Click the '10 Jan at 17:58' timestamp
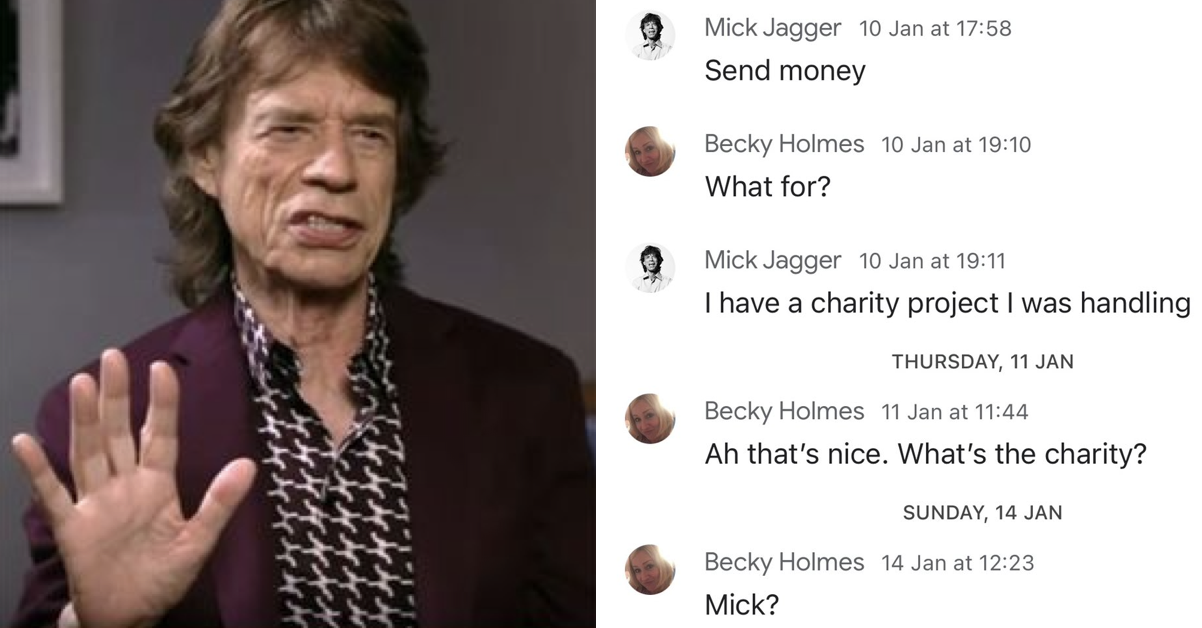This screenshot has width=1202, height=628. coord(936,29)
